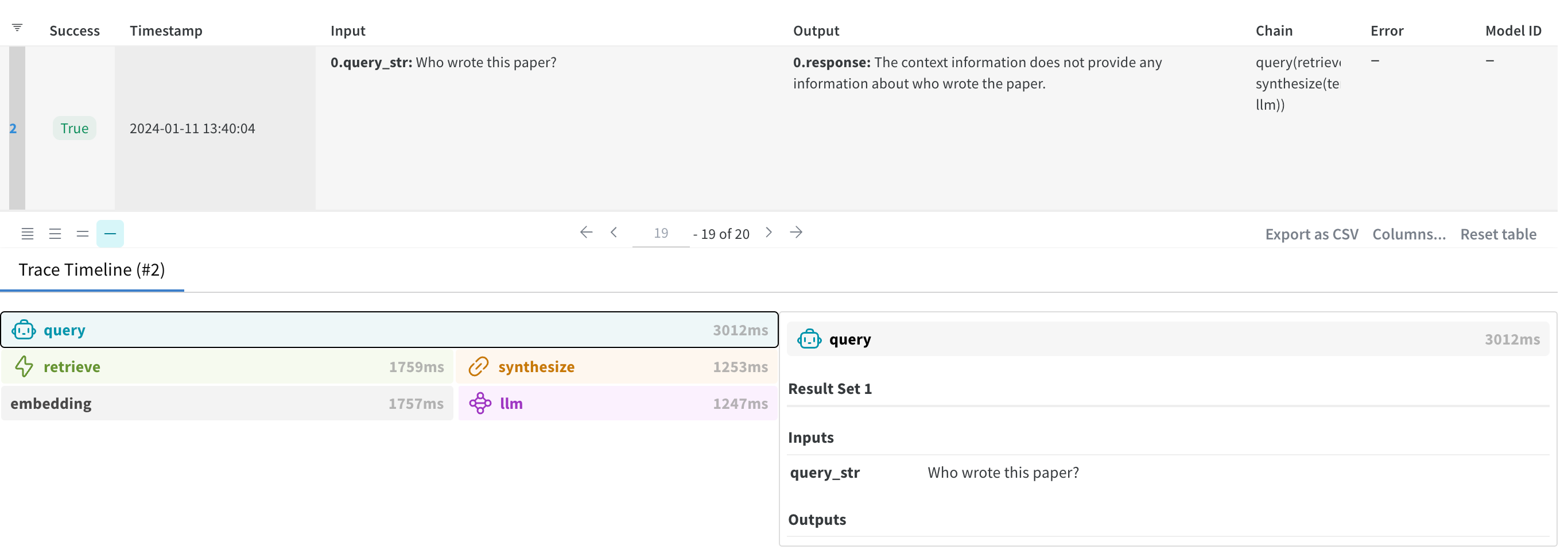Select the four-line row density icon
1568x557 pixels.
[x=56, y=235]
